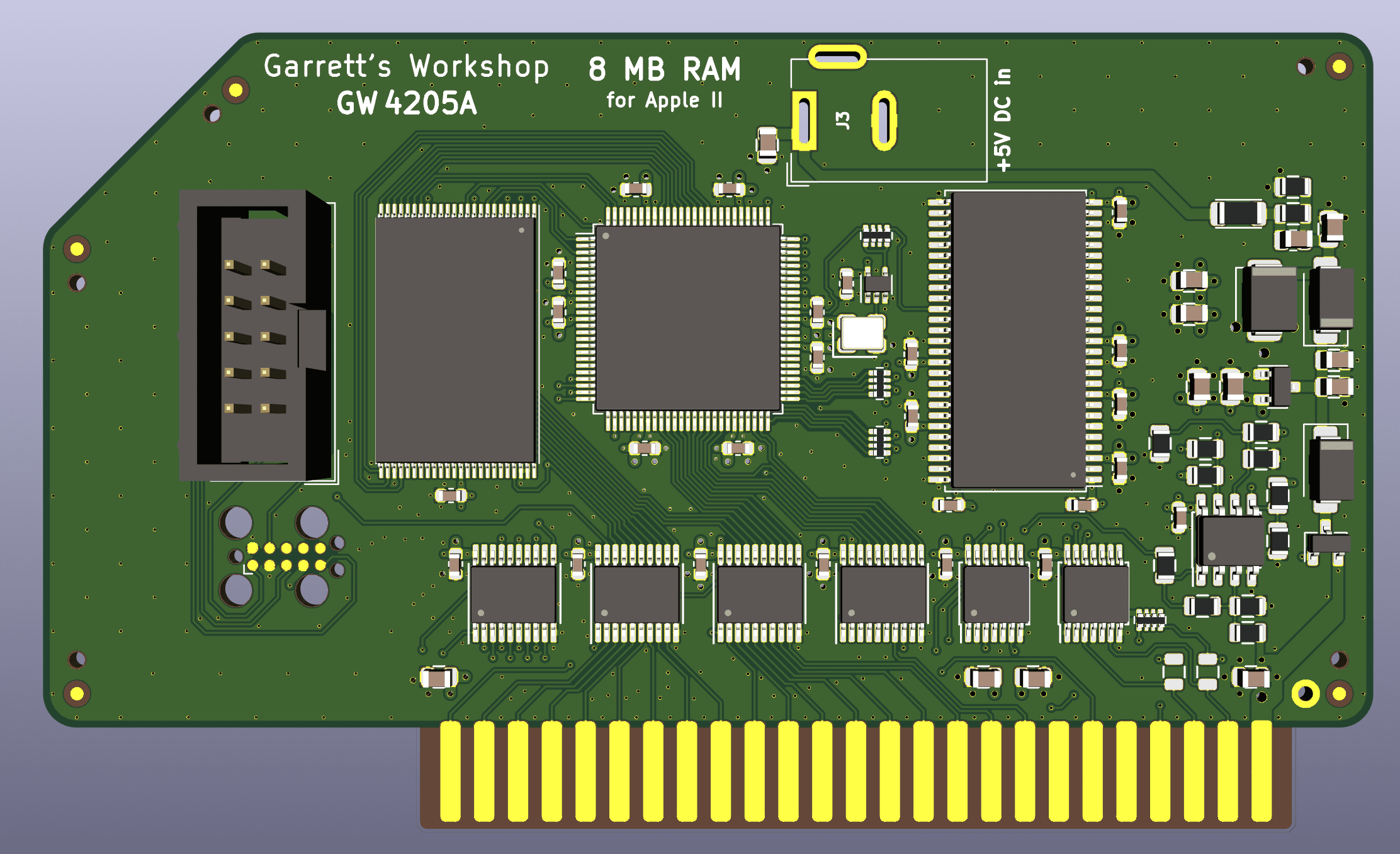Click the yellow ring fiducial marker

coord(1306,693)
